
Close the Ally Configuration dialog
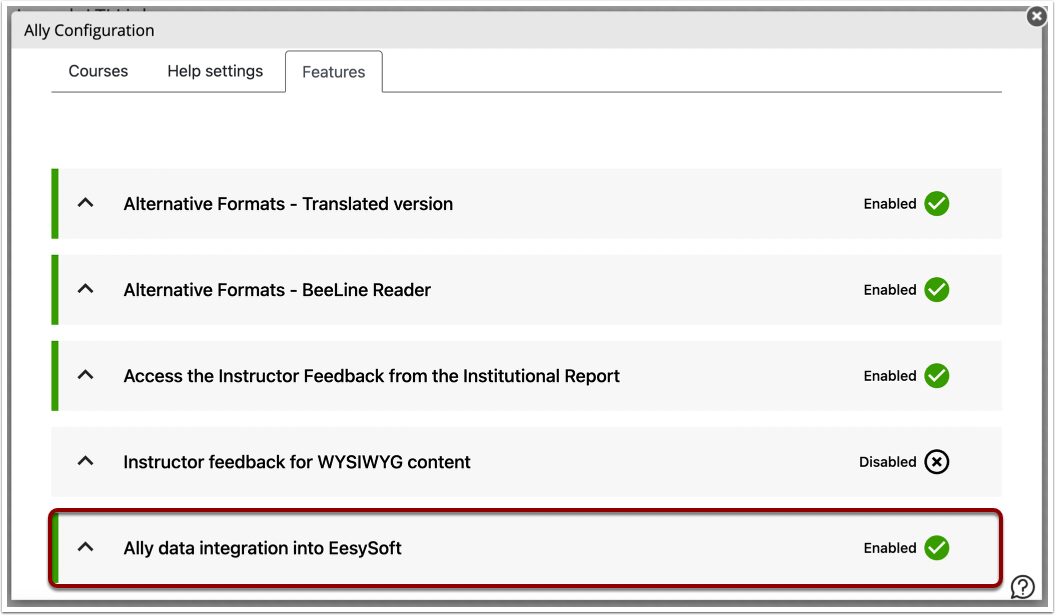1035,16
